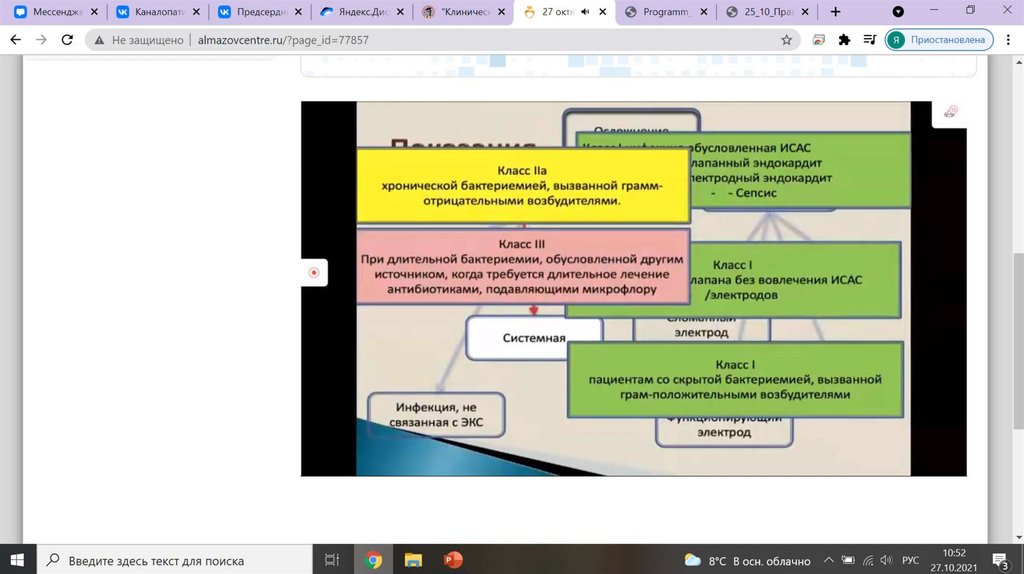Screen dimensions: 1024x574
Task: Click the scrollbar down arrow
Action: 1019,538
